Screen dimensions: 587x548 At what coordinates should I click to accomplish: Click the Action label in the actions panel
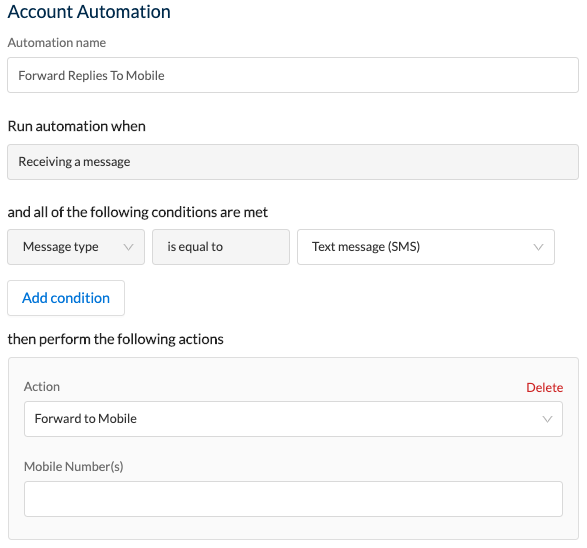[42, 387]
